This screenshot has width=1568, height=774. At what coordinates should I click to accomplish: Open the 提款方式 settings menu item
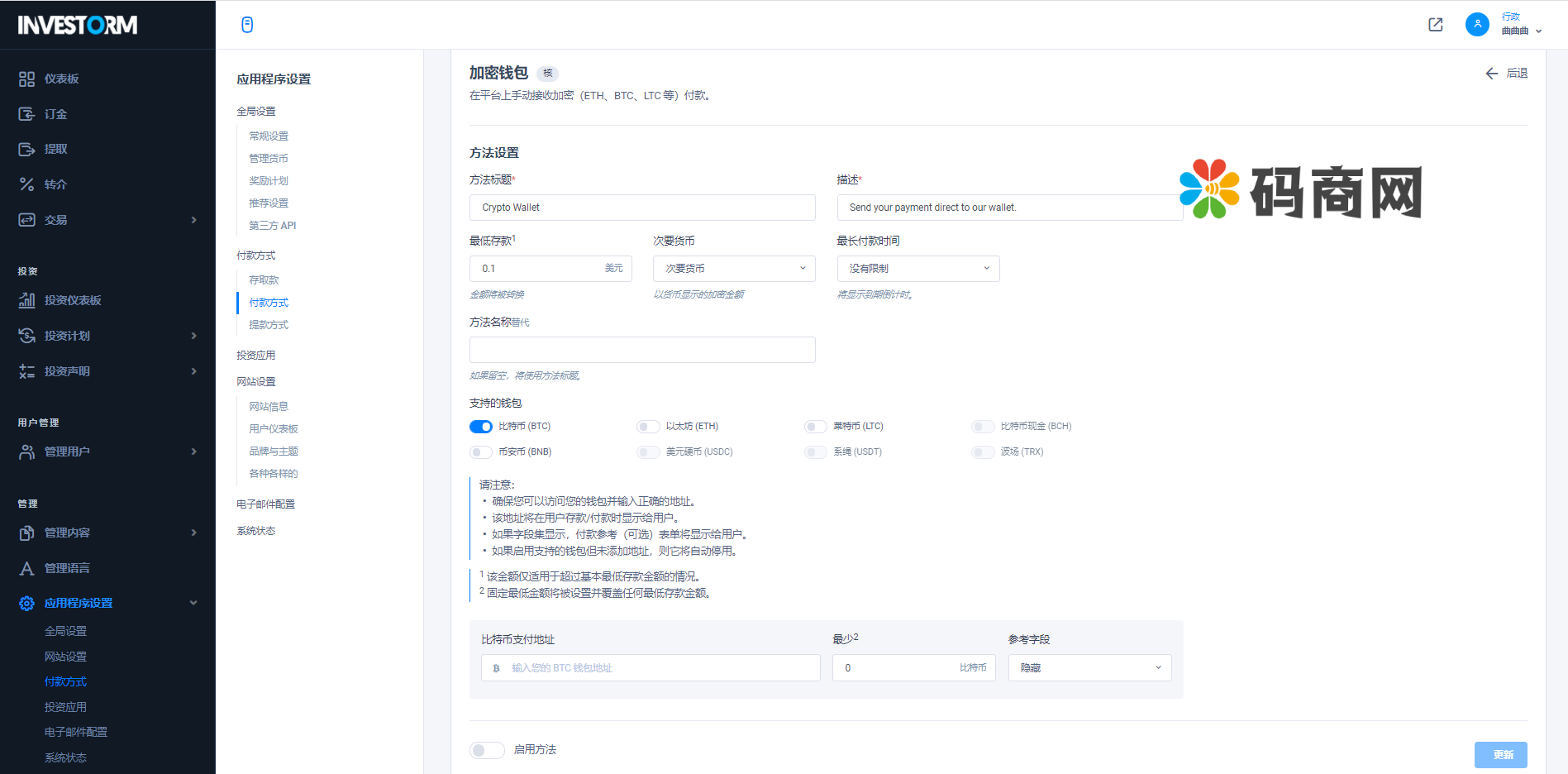click(x=269, y=324)
